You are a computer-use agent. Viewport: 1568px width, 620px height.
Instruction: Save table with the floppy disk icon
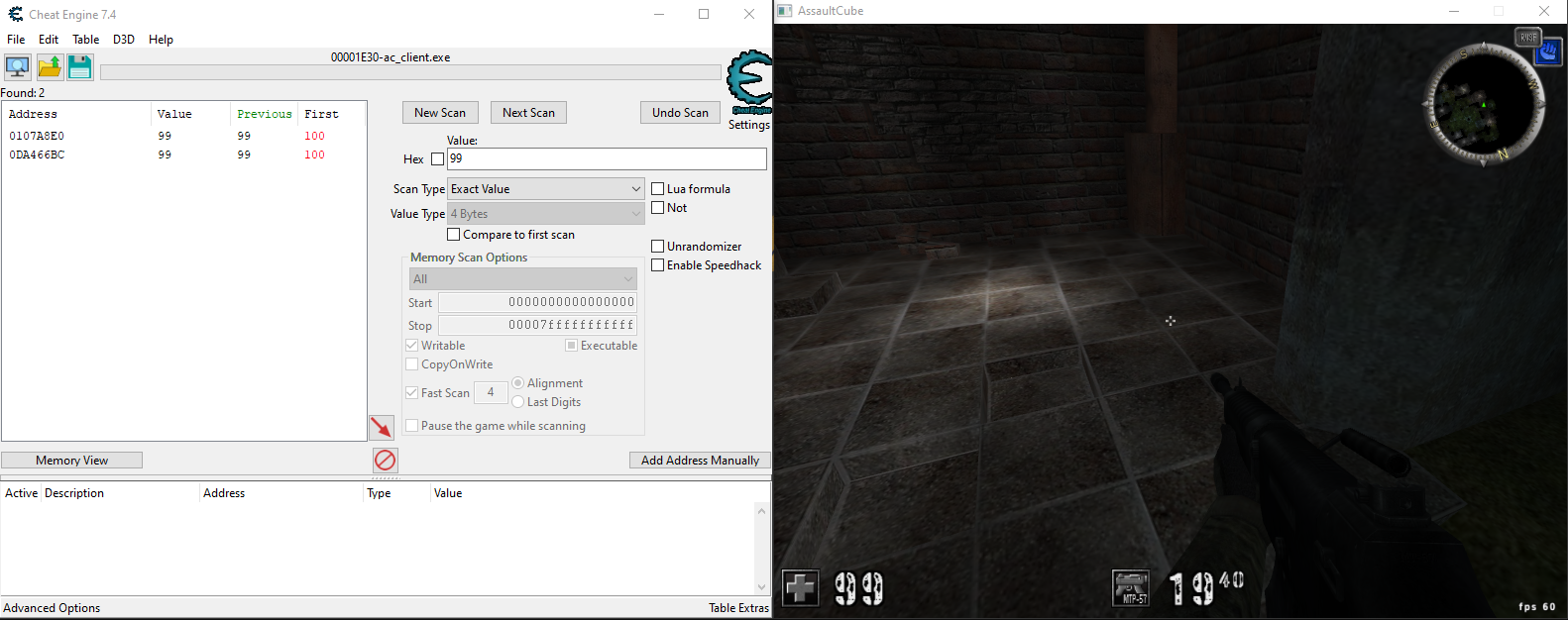pyautogui.click(x=80, y=67)
